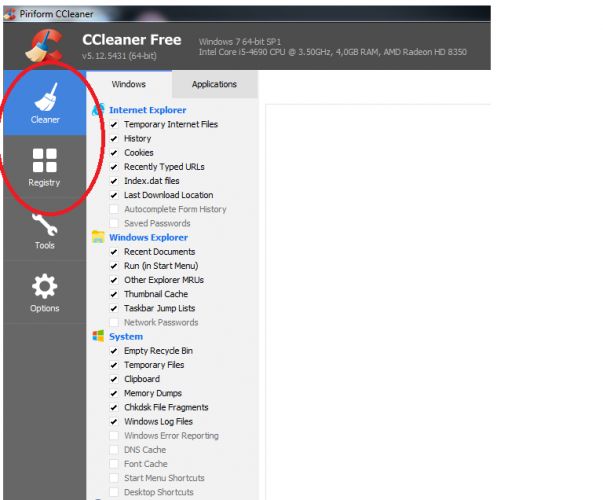Enable Windows Error Reporting

[114, 436]
